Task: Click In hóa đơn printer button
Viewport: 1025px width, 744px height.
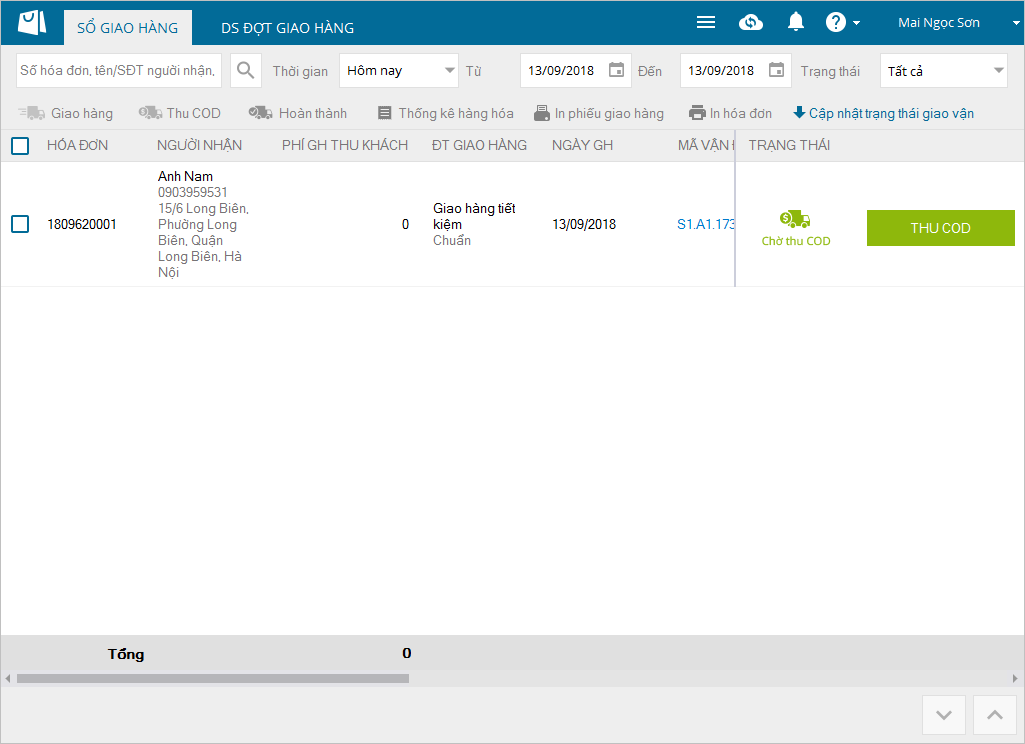Action: click(x=730, y=113)
